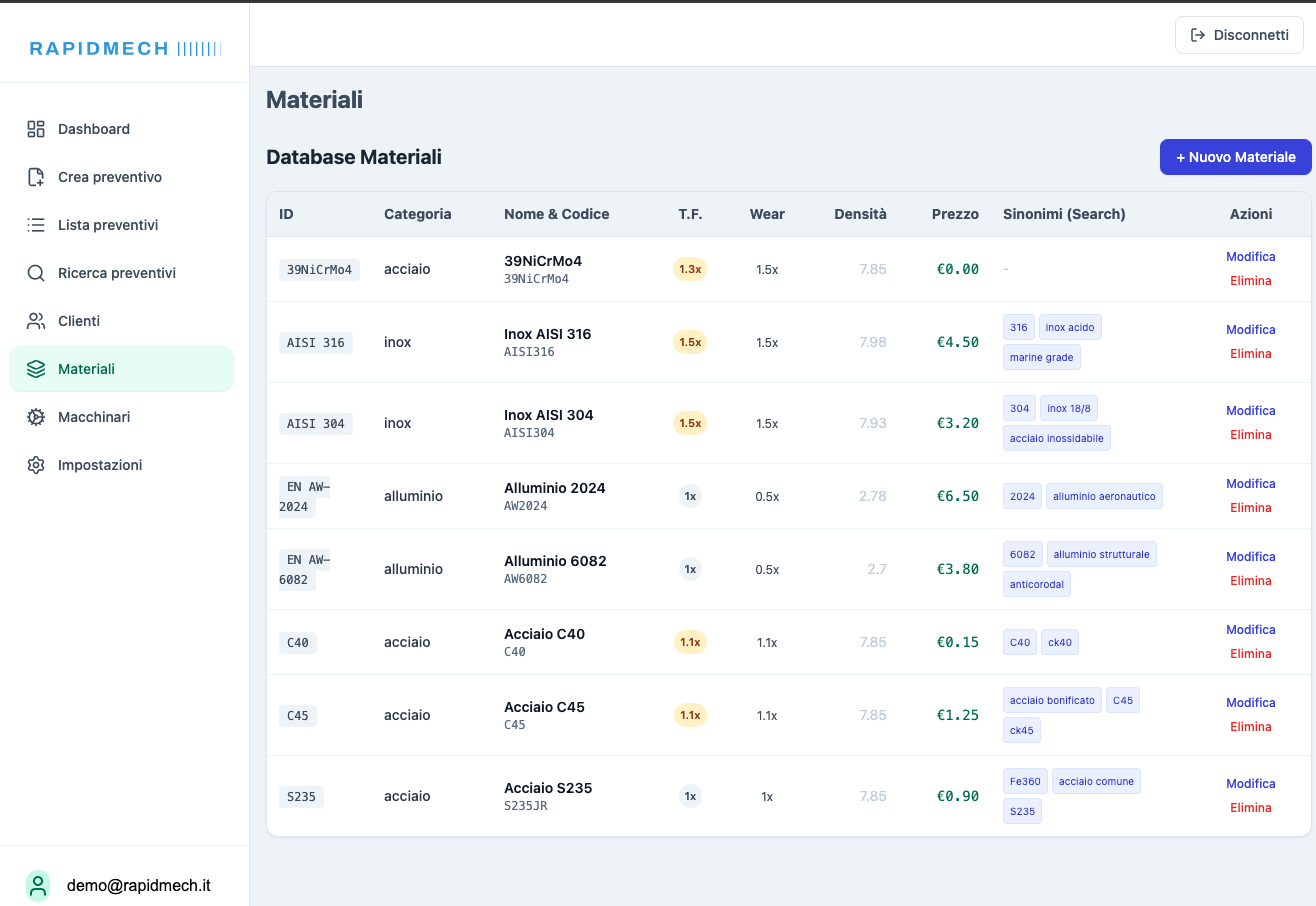Click the S235 ID badge
Viewport: 1316px width, 906px height.
[x=301, y=796]
